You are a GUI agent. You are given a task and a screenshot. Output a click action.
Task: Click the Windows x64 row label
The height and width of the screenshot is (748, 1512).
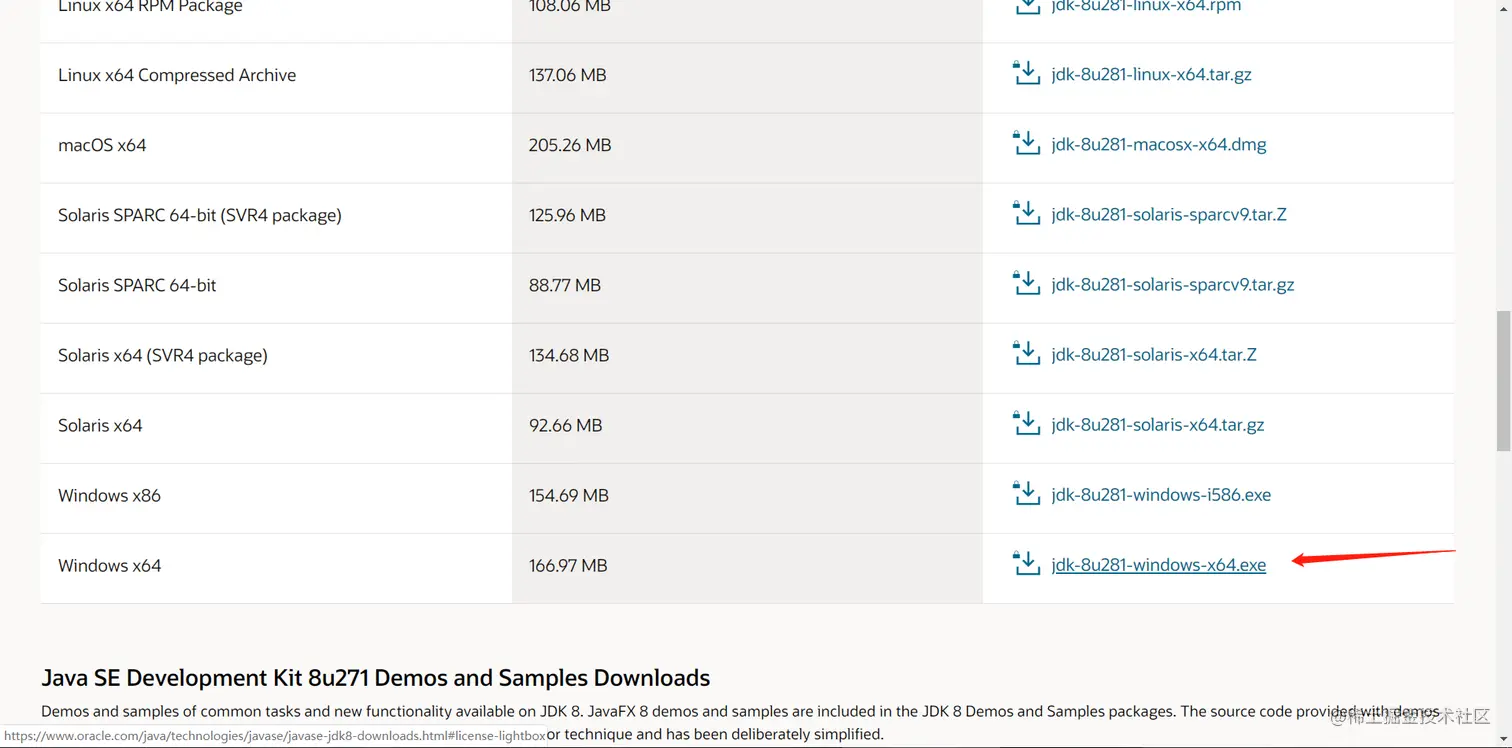click(x=110, y=565)
